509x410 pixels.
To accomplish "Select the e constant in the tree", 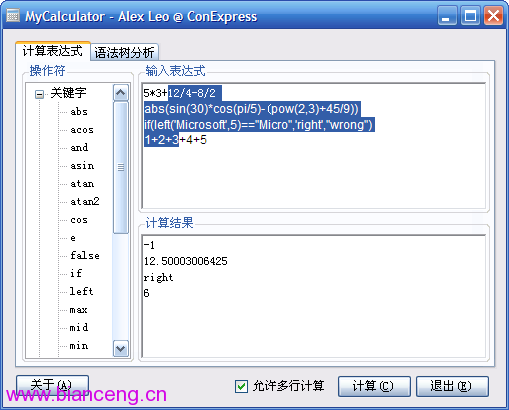I will (x=73, y=238).
